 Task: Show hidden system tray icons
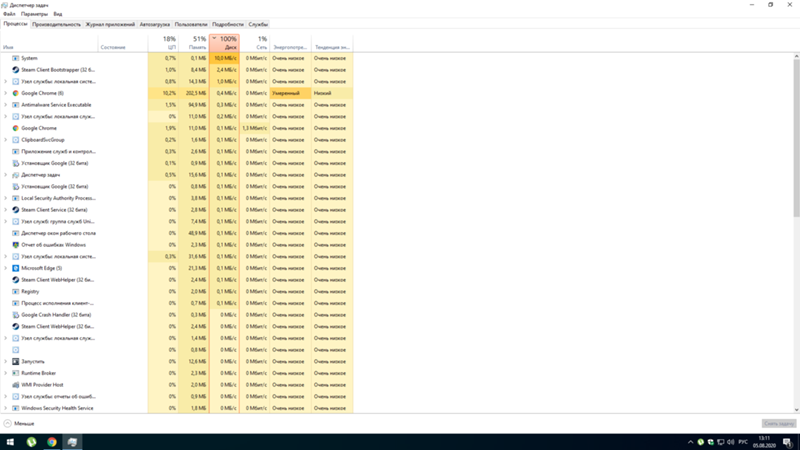pyautogui.click(x=690, y=442)
